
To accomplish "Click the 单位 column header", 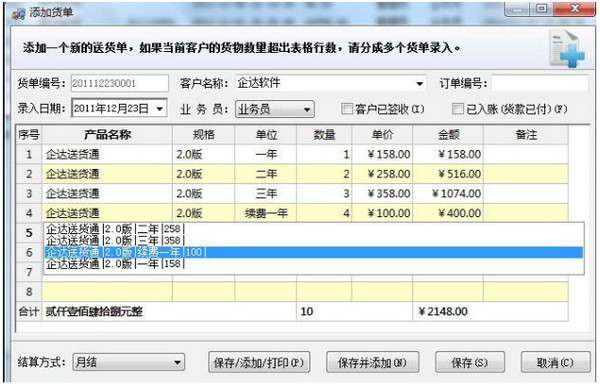I will pos(266,135).
